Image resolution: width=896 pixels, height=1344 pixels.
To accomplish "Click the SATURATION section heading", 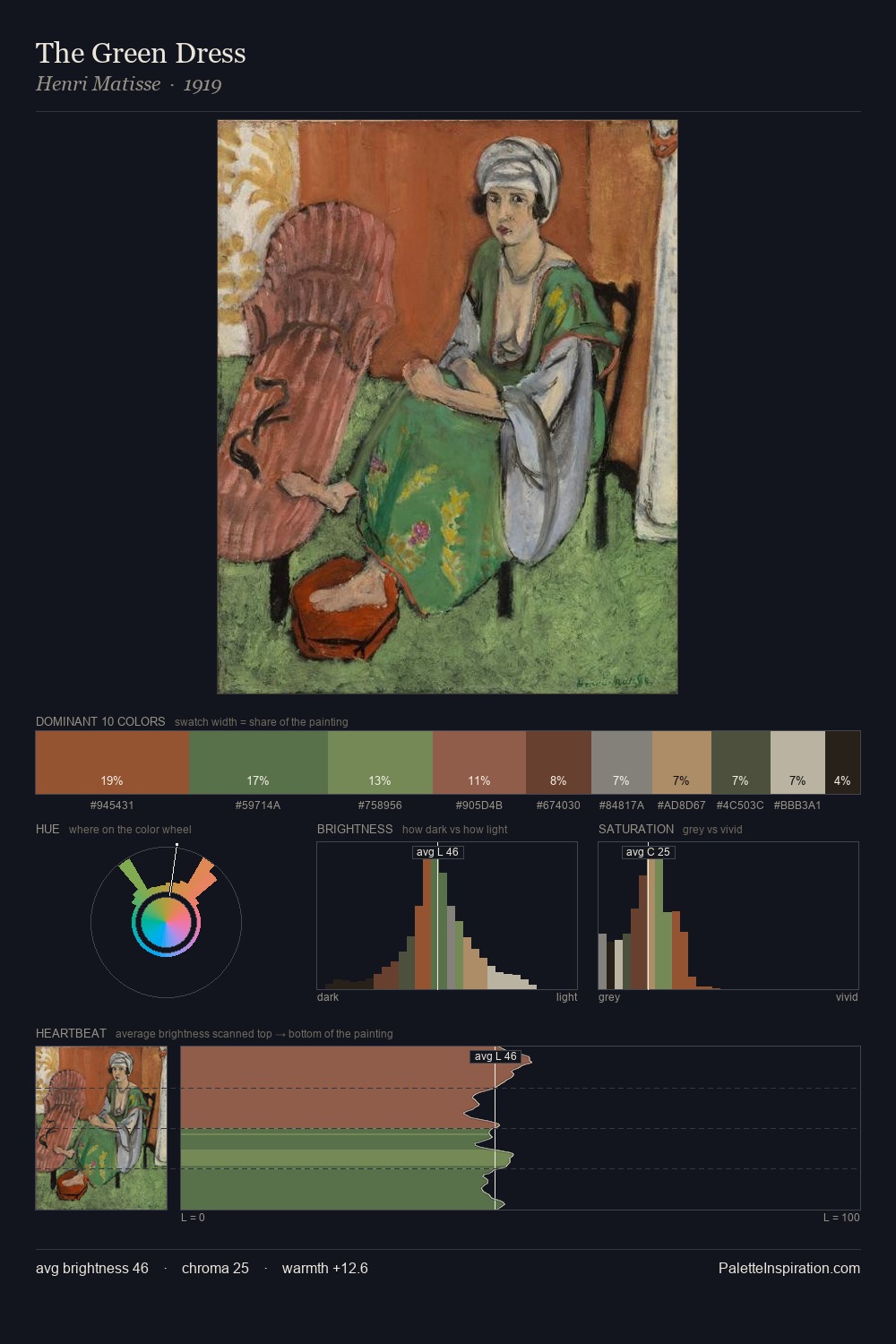I will (636, 829).
